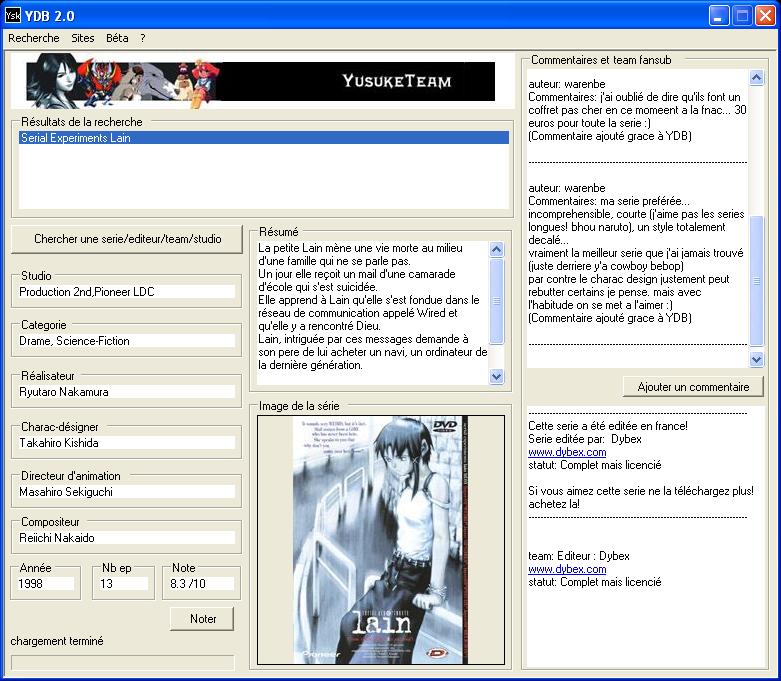Open the Sites menu
The height and width of the screenshot is (681, 781).
pos(83,38)
